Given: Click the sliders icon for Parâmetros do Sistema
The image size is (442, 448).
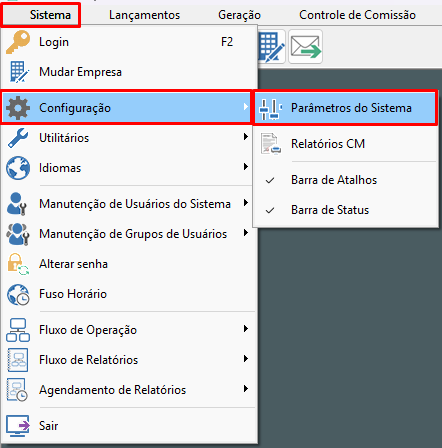Looking at the screenshot, I should 270,109.
